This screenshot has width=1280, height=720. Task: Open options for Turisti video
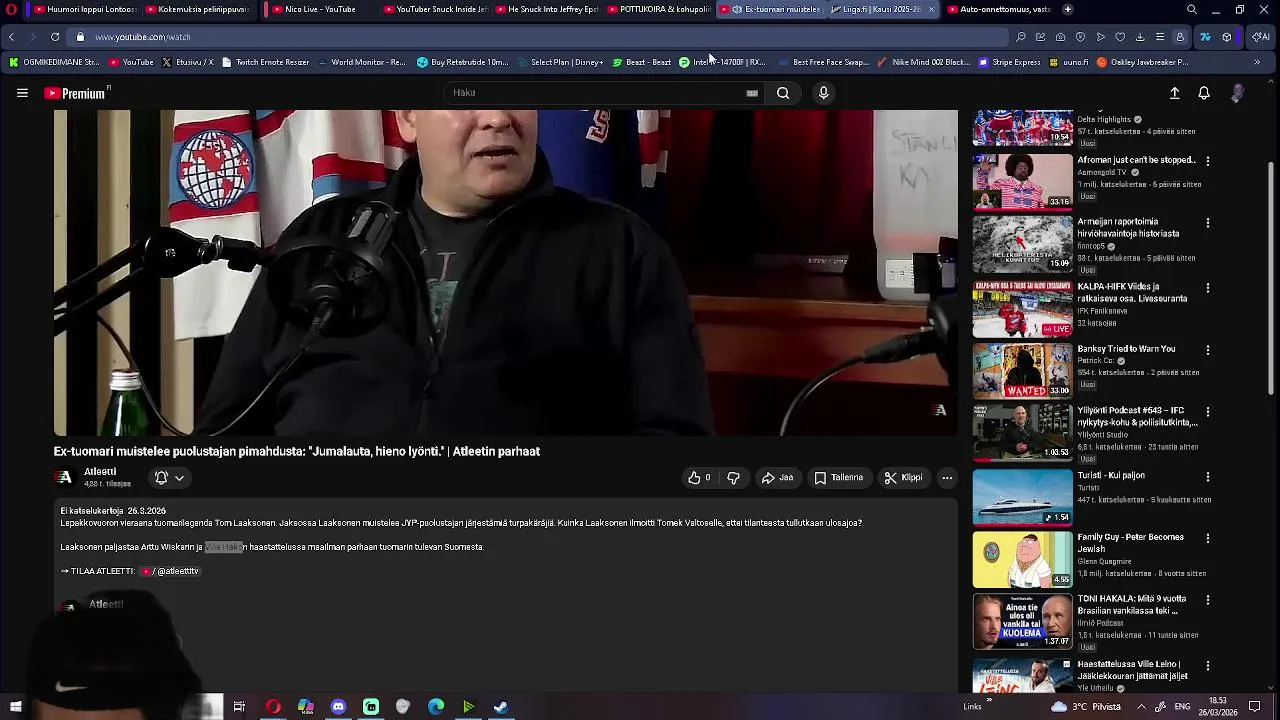1208,477
